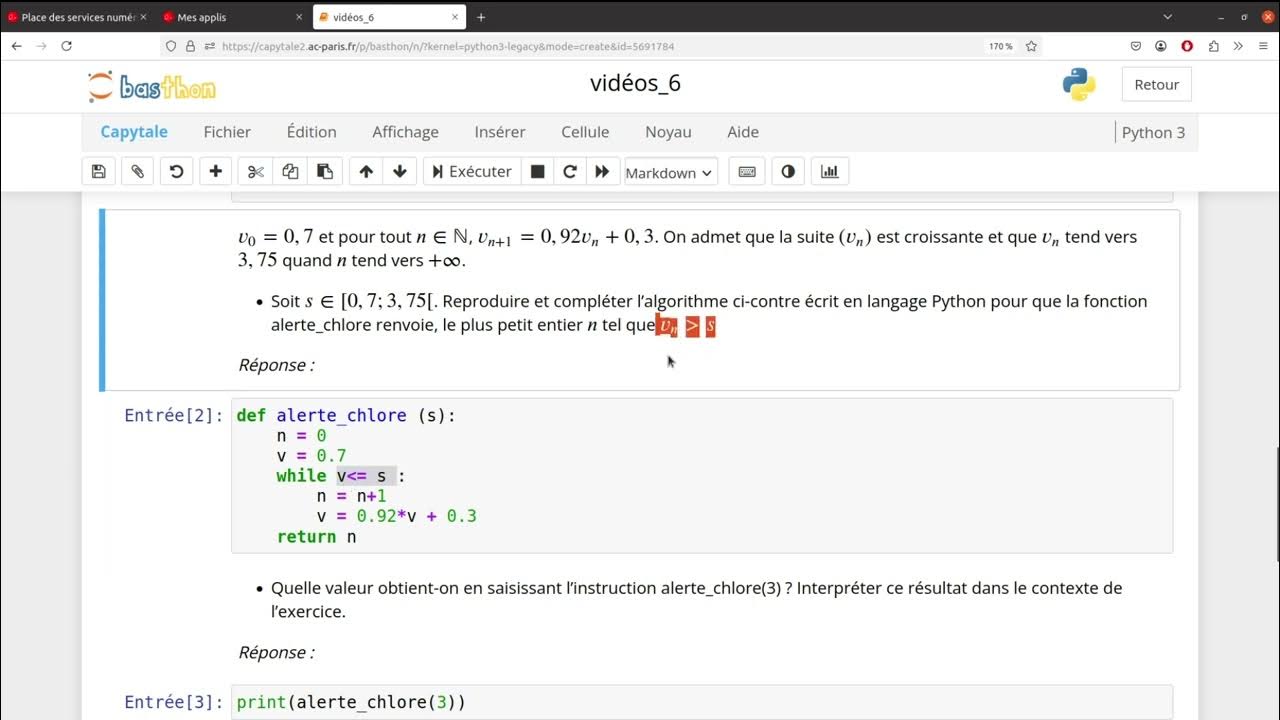Open the Cellule menu
The height and width of the screenshot is (720, 1280).
[x=585, y=132]
